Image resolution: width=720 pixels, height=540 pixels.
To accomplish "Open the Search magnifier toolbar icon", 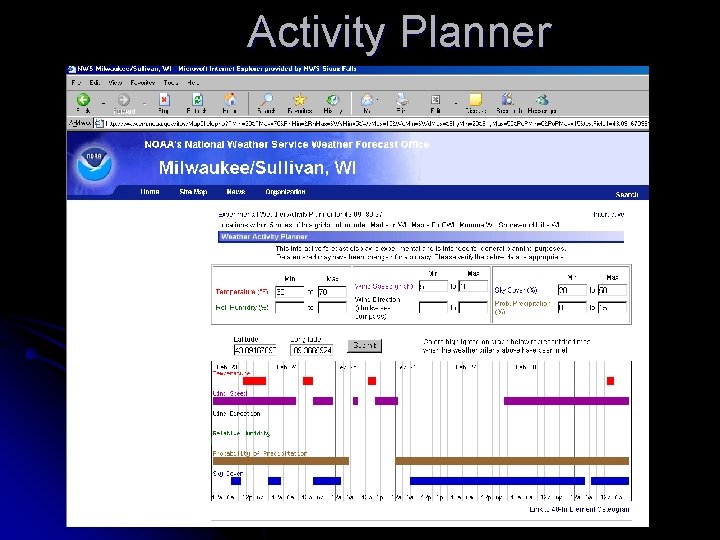I will tap(266, 99).
